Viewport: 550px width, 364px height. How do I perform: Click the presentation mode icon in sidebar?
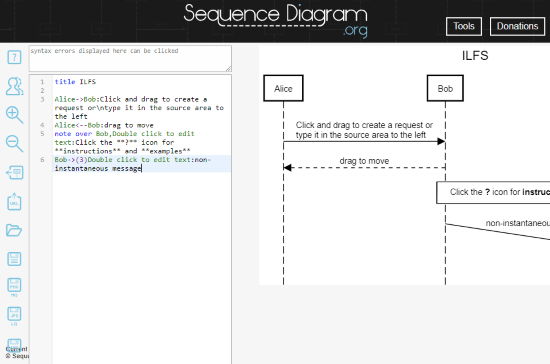coord(14,173)
